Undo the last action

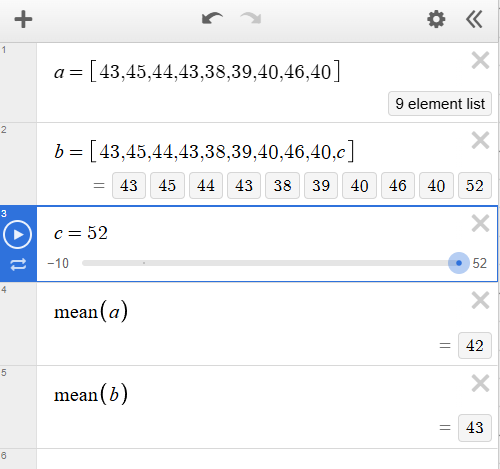click(x=212, y=19)
